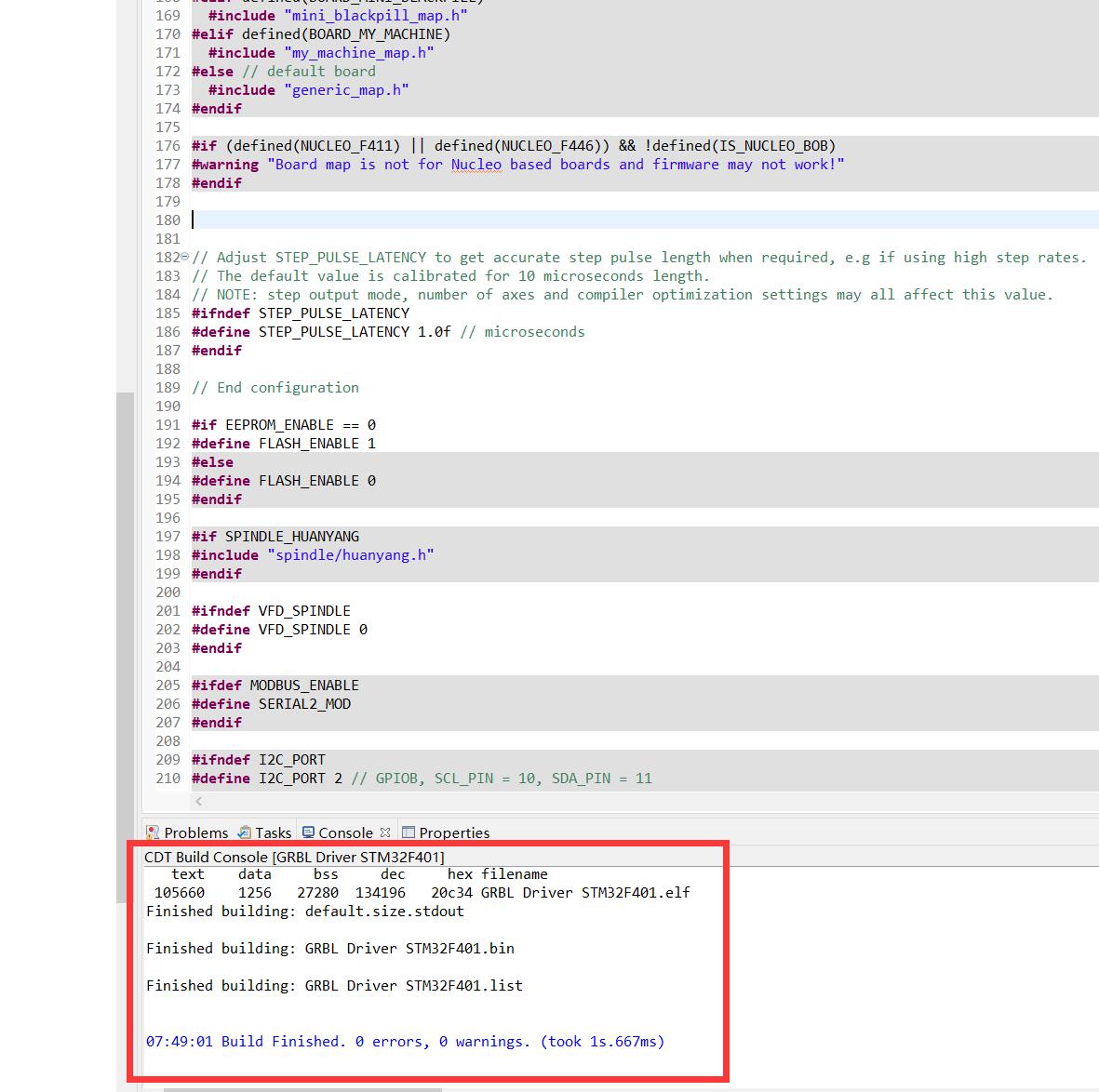Click the 1.0f value on line 186
The width and height of the screenshot is (1099, 1092).
click(434, 332)
